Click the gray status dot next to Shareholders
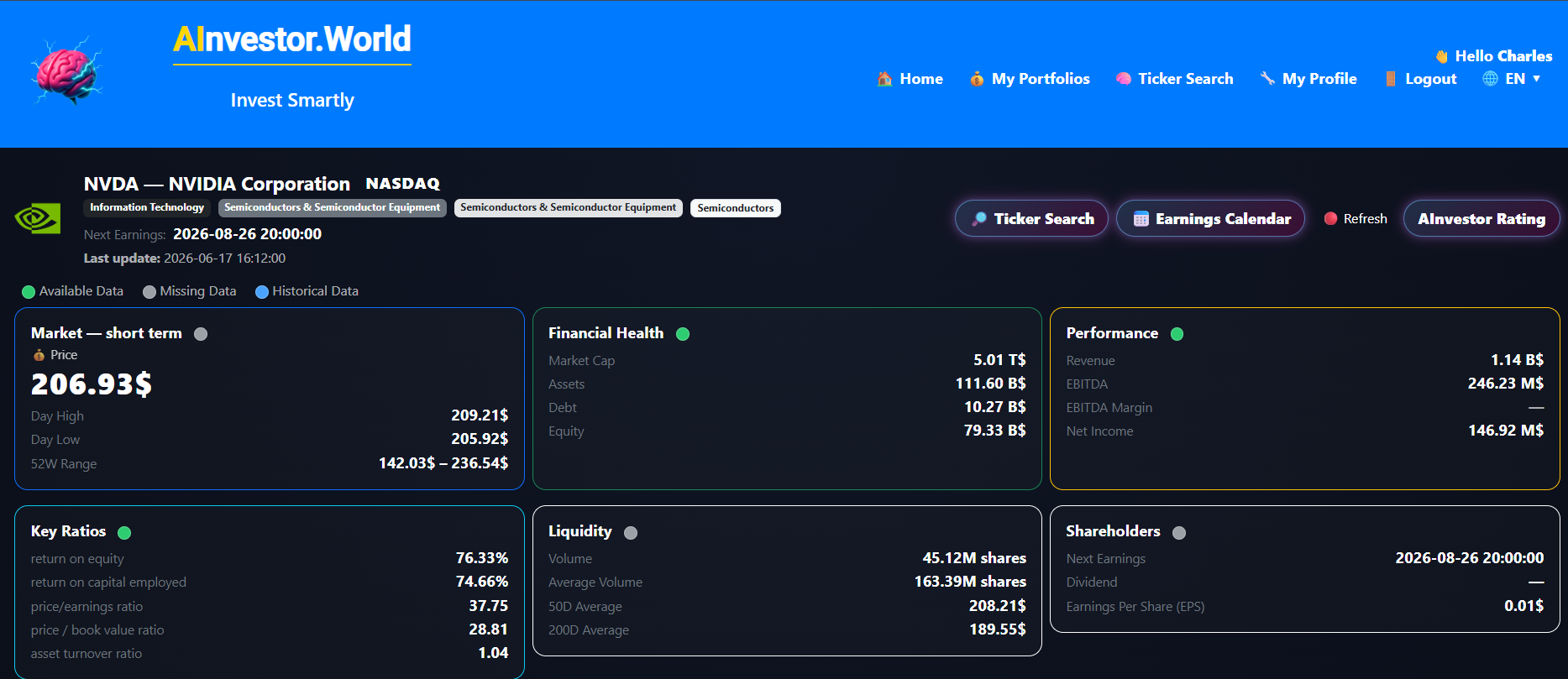 click(x=1179, y=533)
